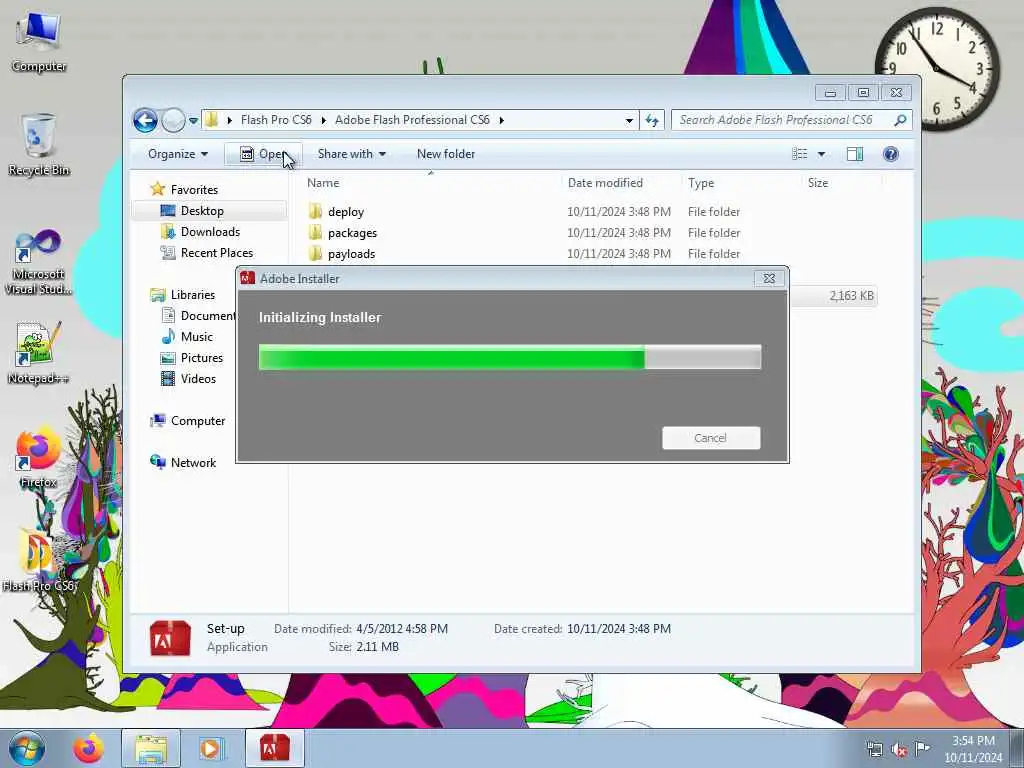Click the Adobe Installer title bar icon
The width and height of the screenshot is (1024, 768).
tap(248, 278)
